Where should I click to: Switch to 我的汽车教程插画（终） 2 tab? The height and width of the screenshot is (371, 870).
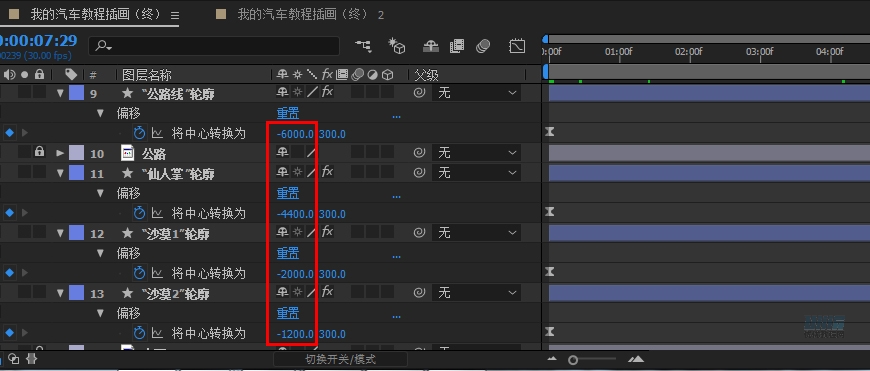point(310,15)
